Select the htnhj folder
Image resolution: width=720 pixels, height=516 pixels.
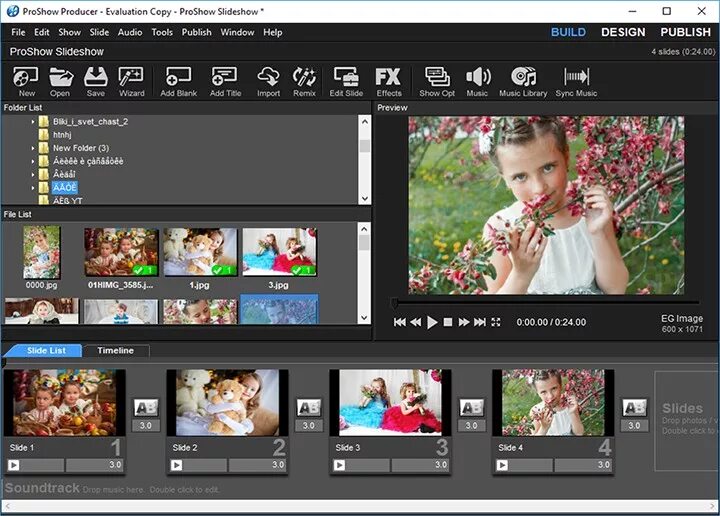click(x=62, y=135)
